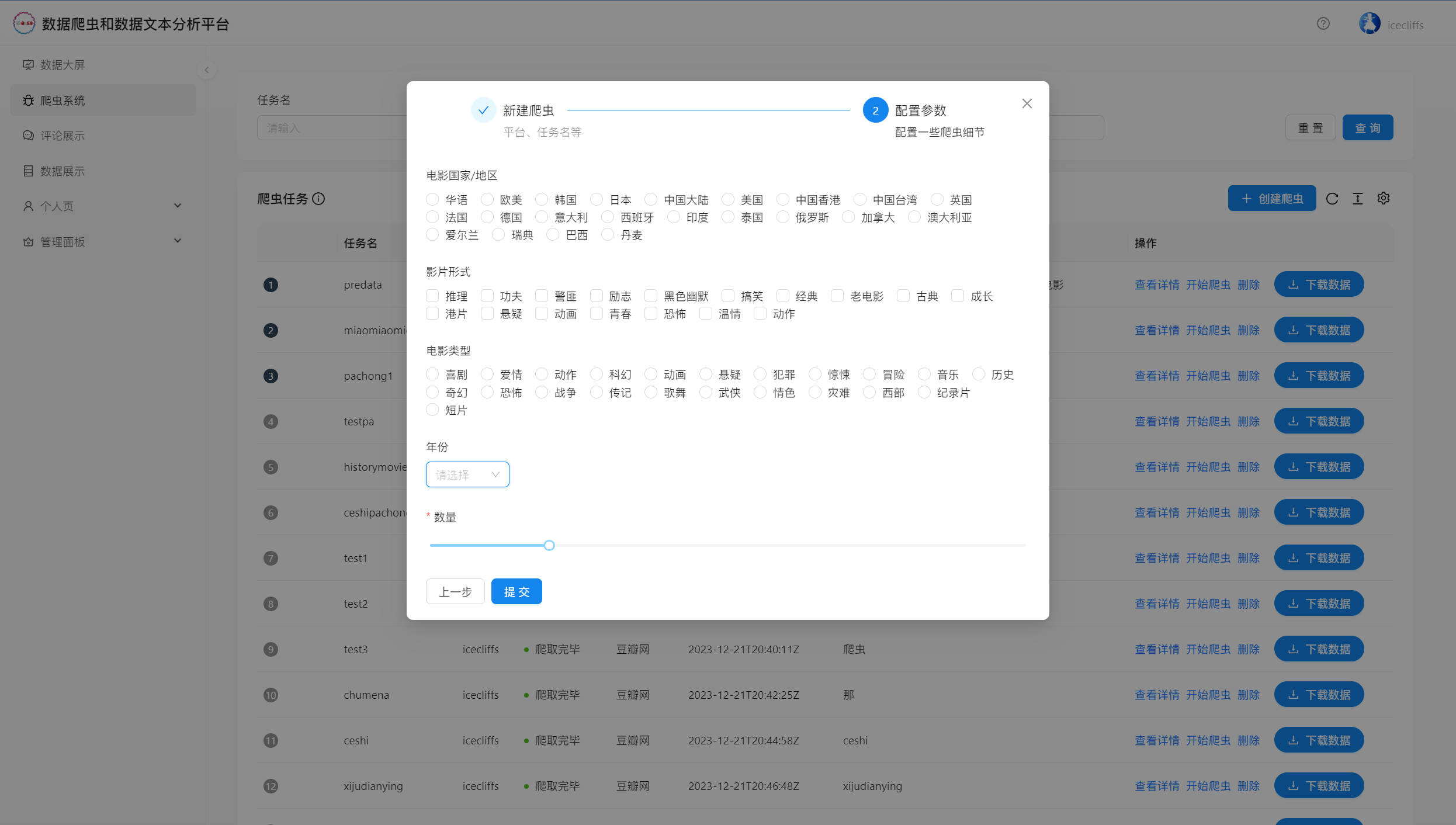Open 数据大屏 in the sidebar

[63, 65]
